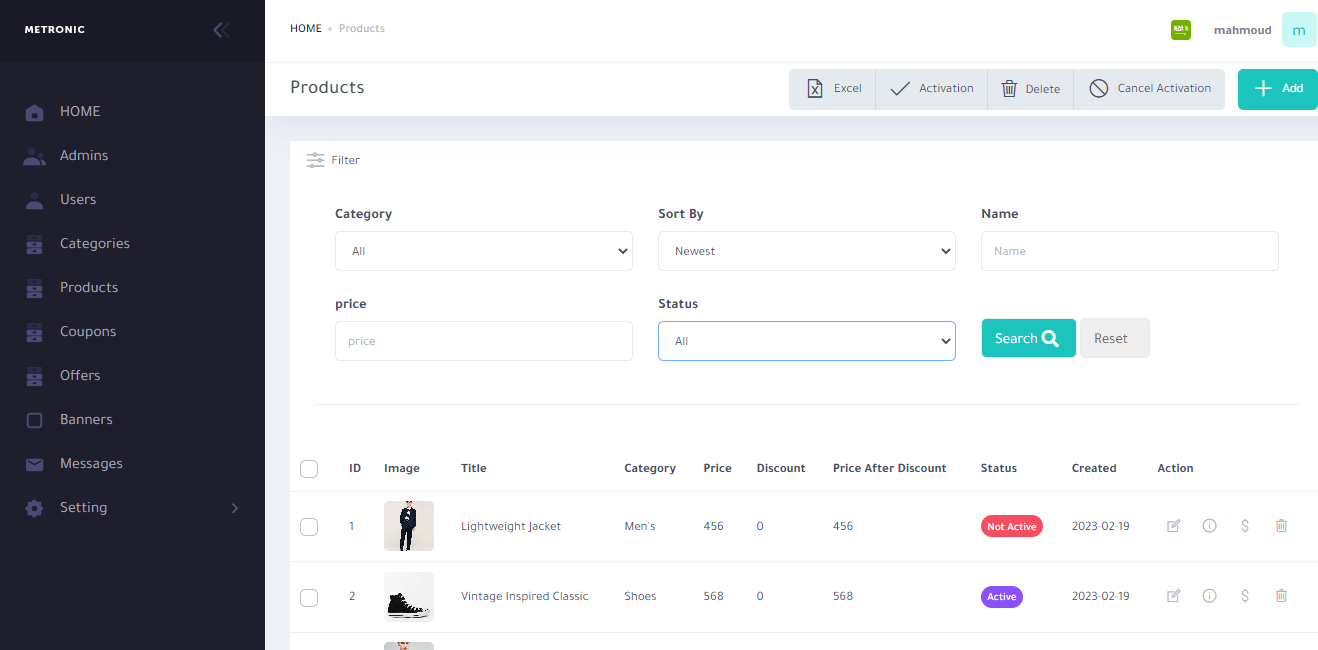Click the Admins people icon in sidebar
Image resolution: width=1318 pixels, height=650 pixels.
(x=35, y=156)
